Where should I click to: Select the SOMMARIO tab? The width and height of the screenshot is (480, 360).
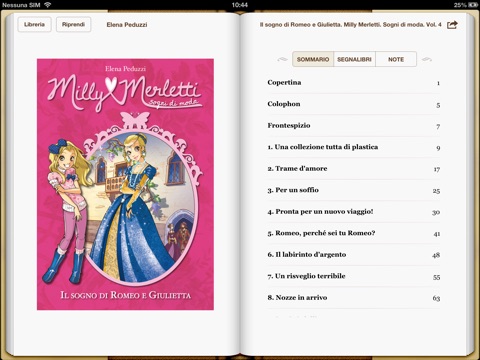pos(313,59)
